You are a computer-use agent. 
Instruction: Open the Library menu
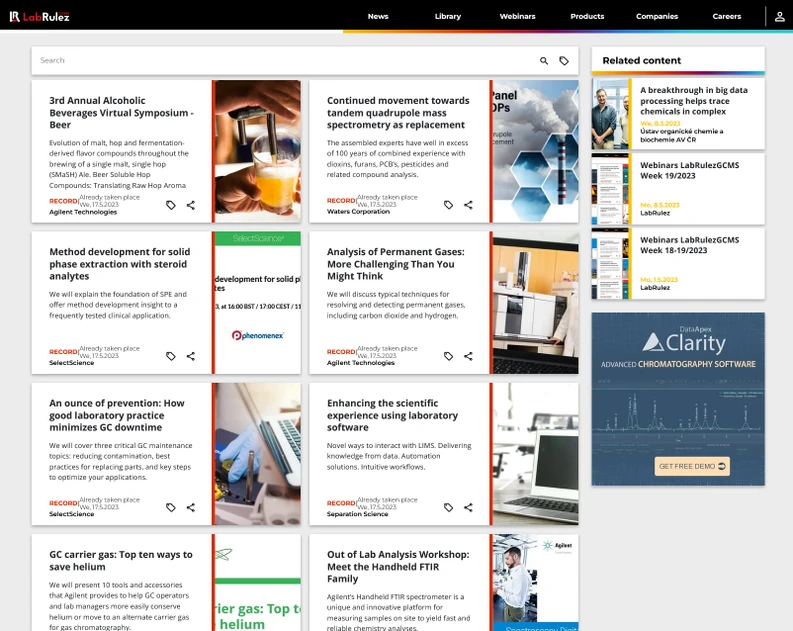coord(448,16)
